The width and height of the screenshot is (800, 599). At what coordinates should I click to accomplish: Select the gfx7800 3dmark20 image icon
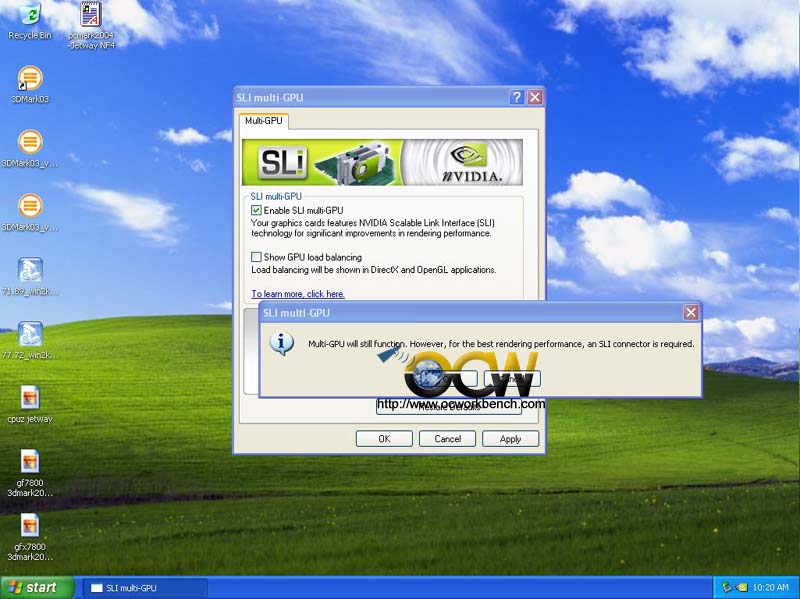tap(30, 537)
